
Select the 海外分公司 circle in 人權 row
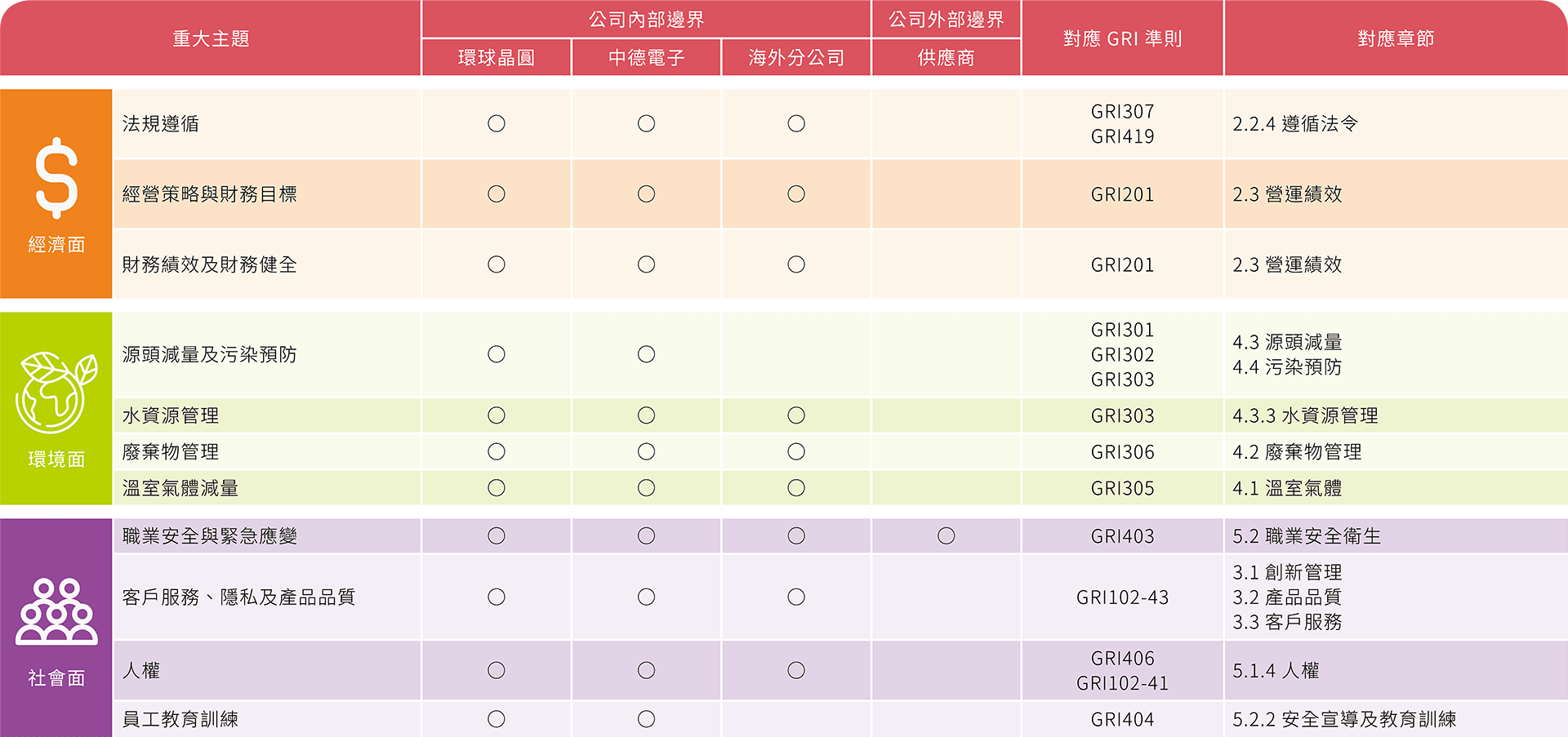coord(796,671)
